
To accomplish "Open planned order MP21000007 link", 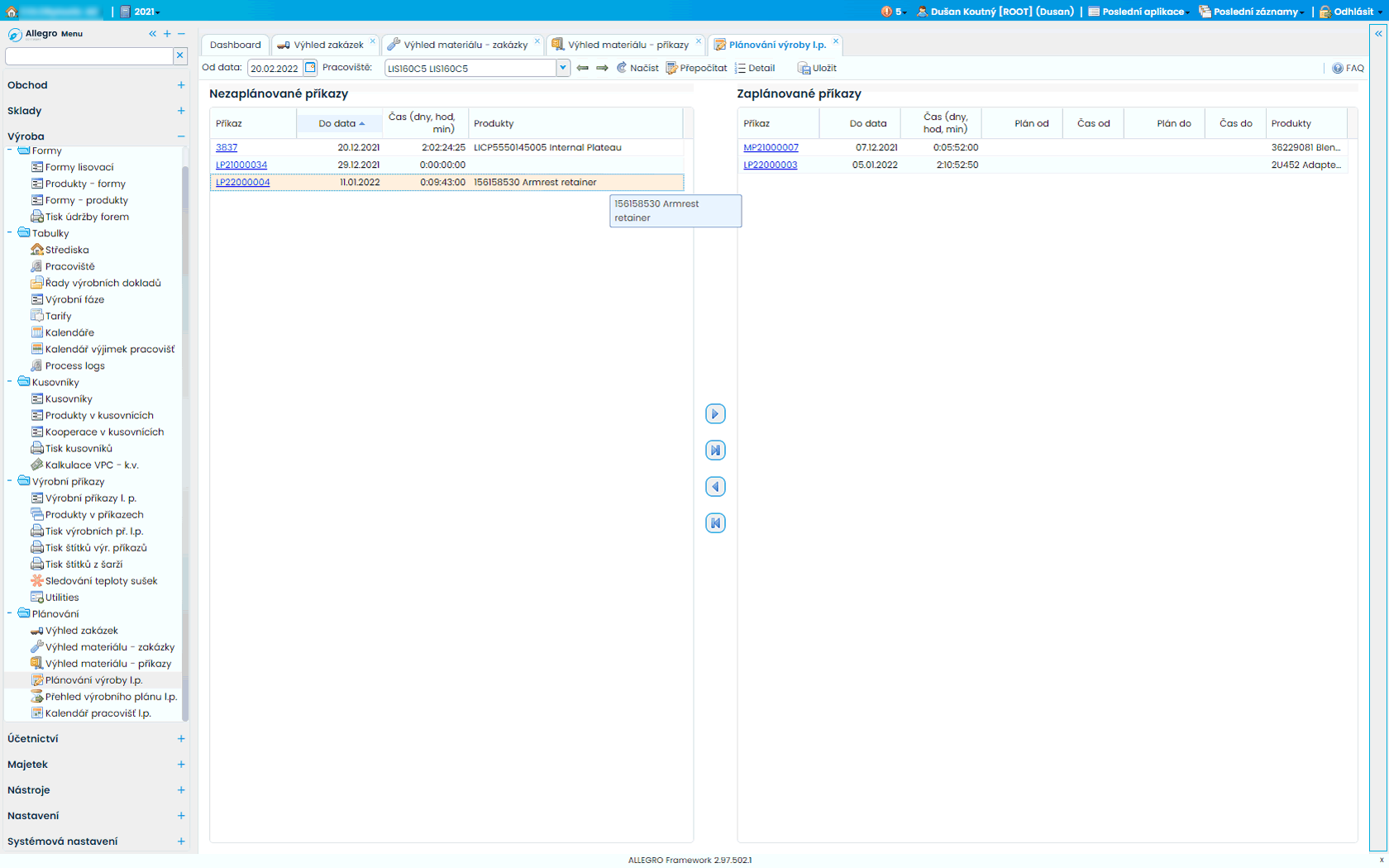I will click(x=771, y=147).
